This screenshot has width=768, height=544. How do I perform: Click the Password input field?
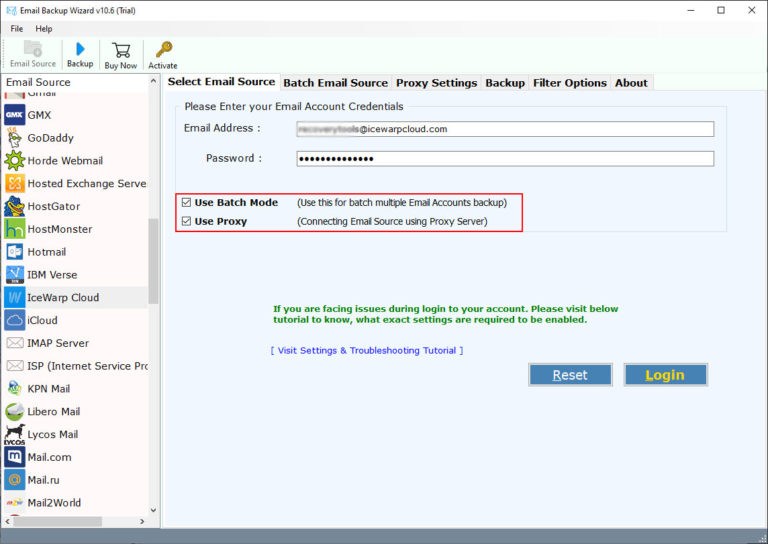coord(505,159)
